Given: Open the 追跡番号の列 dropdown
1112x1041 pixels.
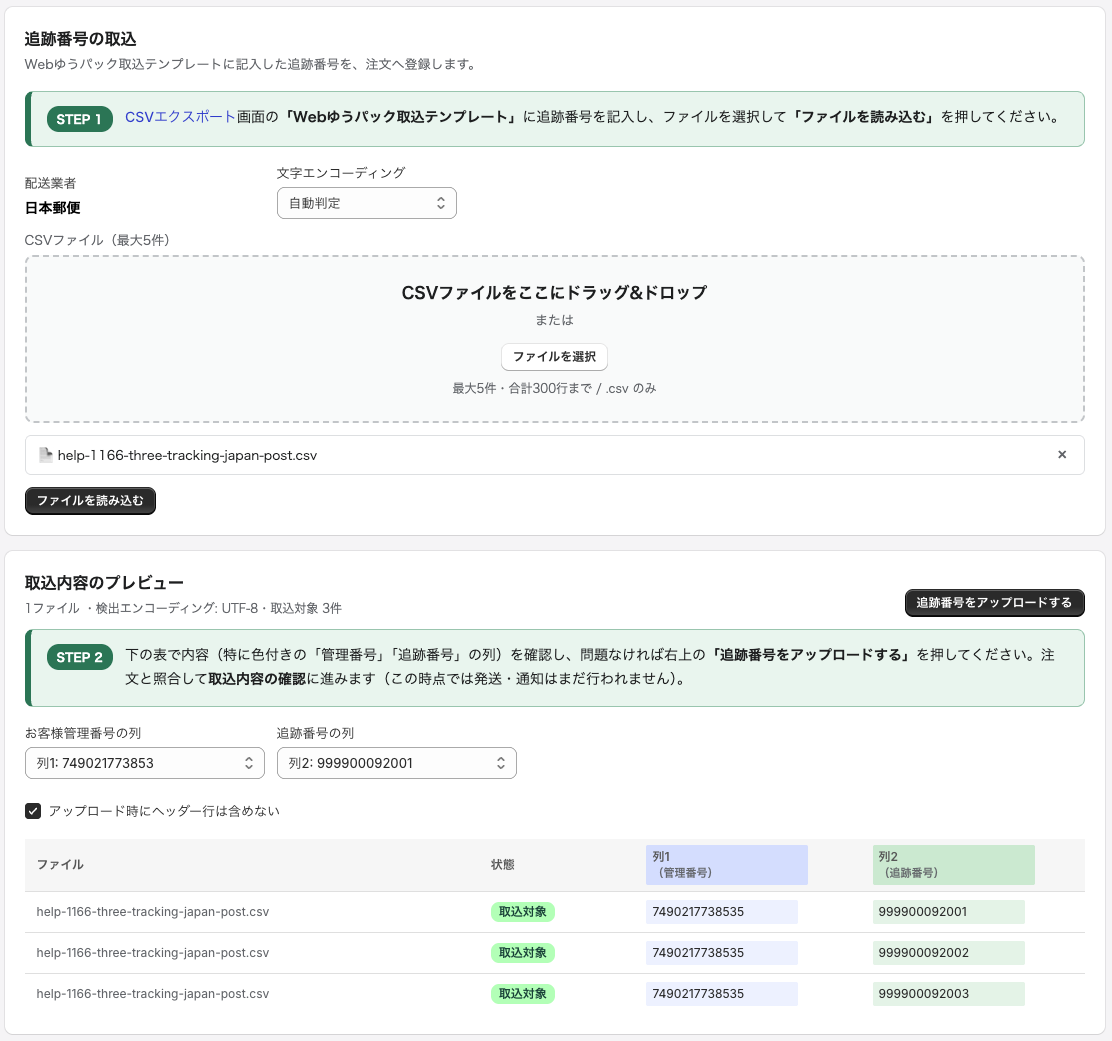Looking at the screenshot, I should (396, 763).
